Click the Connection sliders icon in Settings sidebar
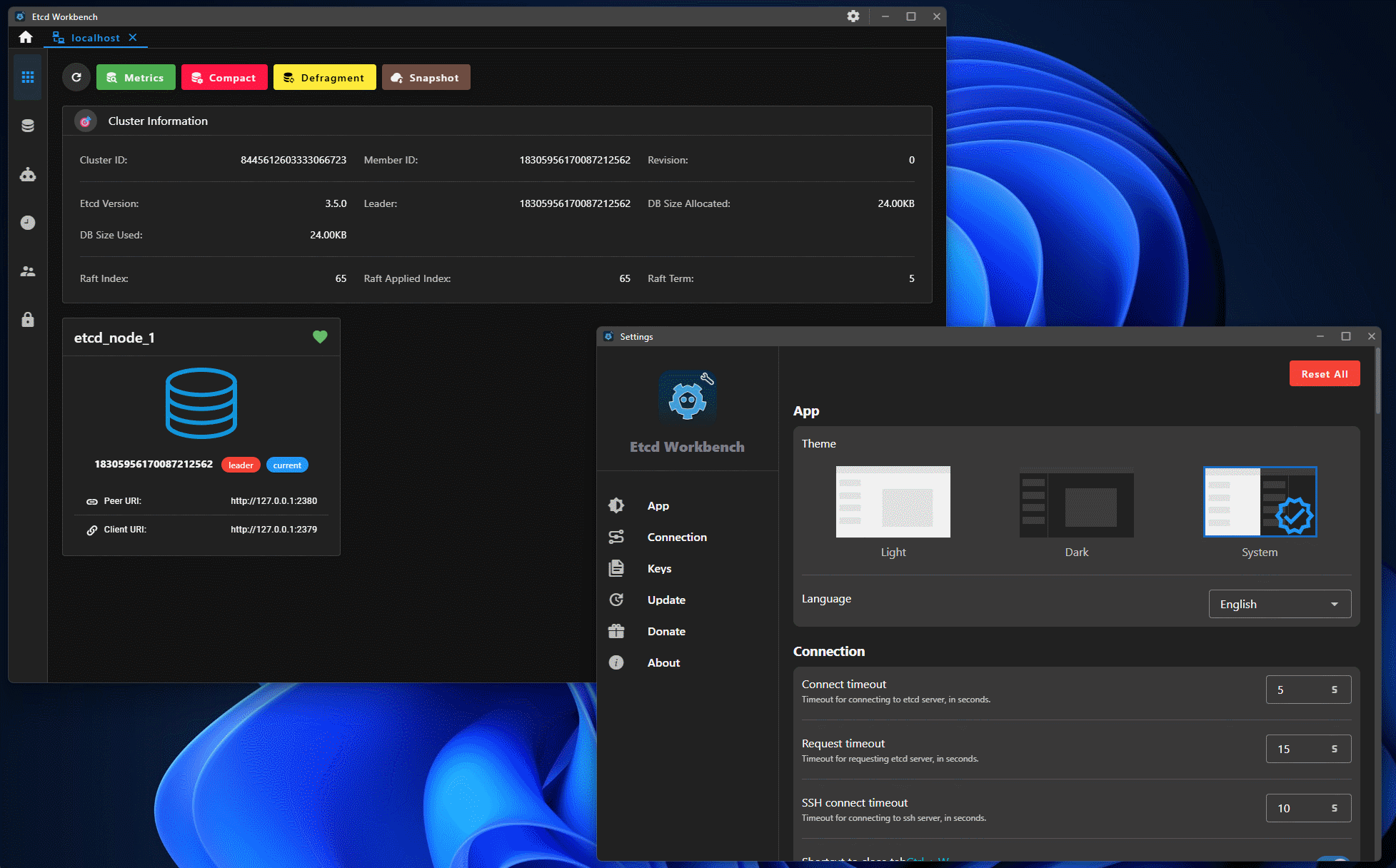Screen dimensions: 1396x868 click(616, 537)
